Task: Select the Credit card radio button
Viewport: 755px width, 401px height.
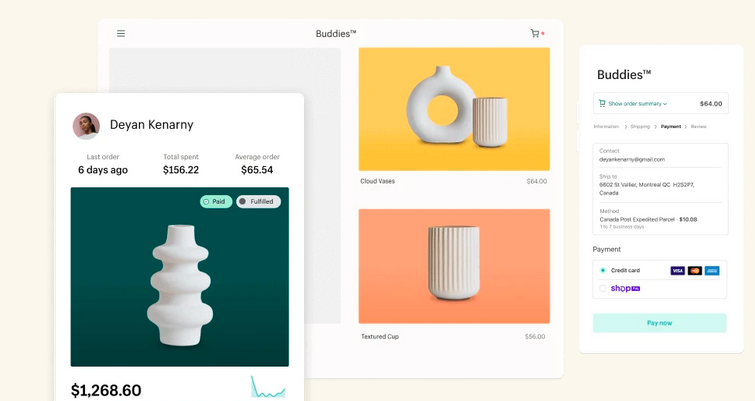Action: click(602, 271)
